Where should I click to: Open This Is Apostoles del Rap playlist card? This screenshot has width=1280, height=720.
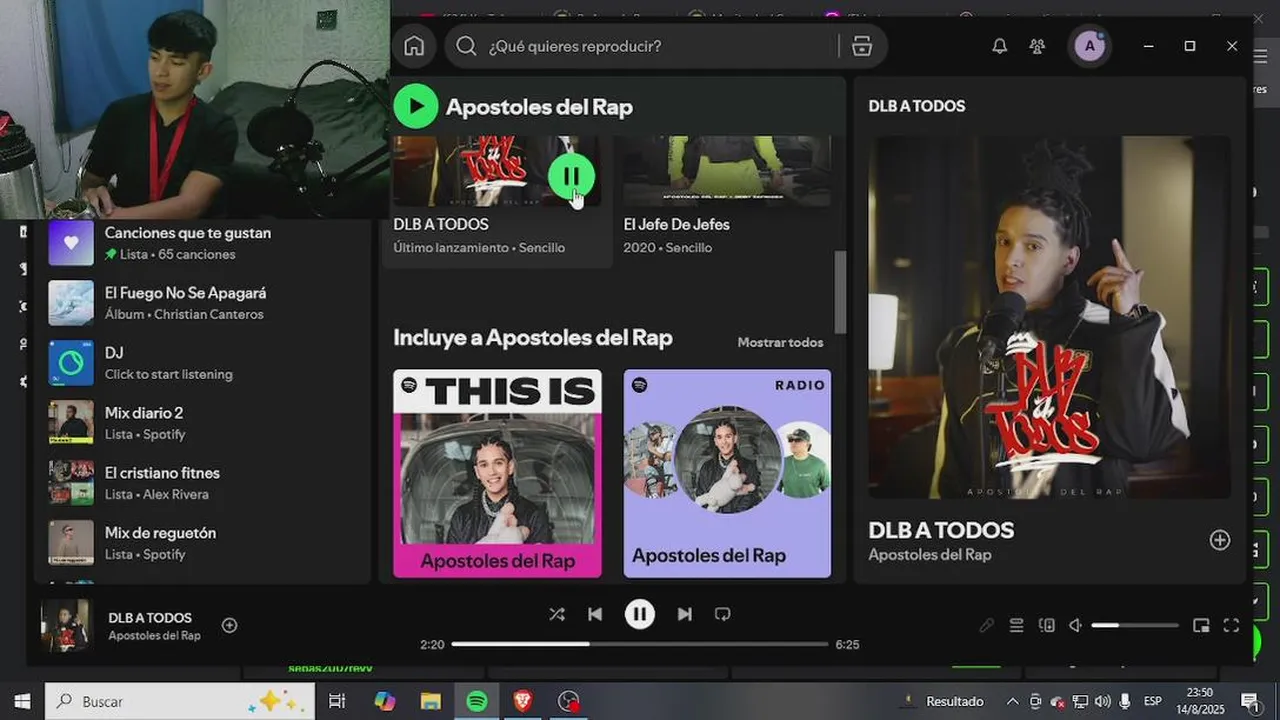point(497,473)
